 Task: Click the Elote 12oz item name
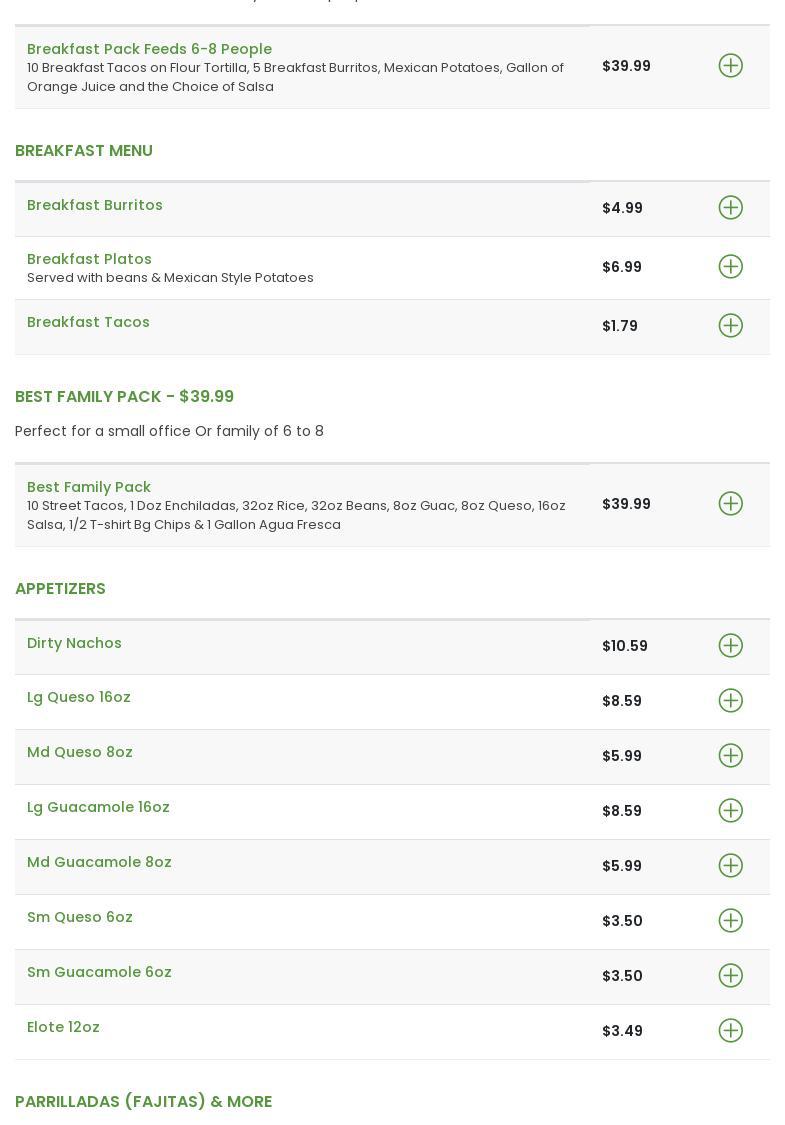(63, 1027)
